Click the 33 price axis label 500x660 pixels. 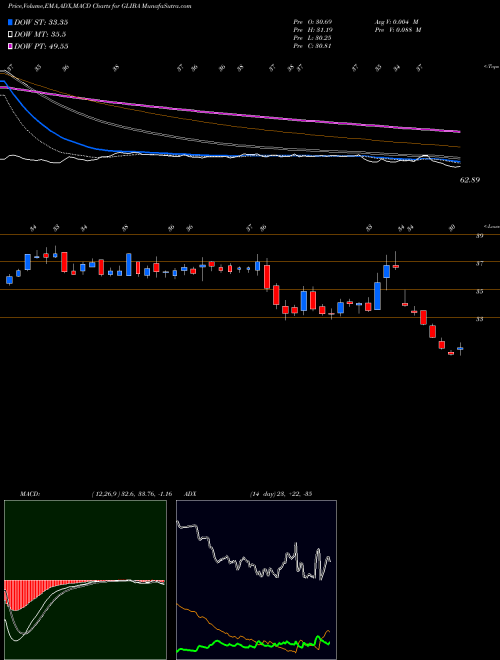[479, 319]
